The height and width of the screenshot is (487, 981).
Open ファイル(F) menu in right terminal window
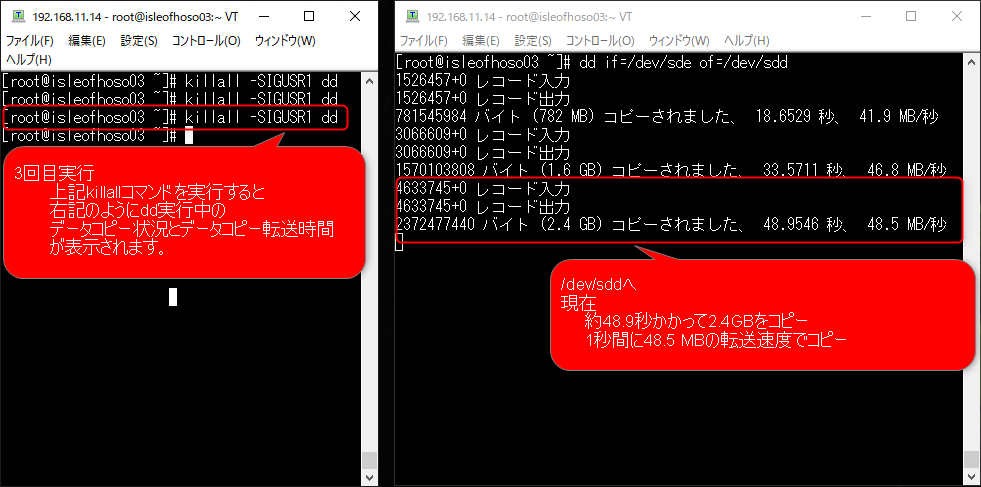tap(424, 41)
